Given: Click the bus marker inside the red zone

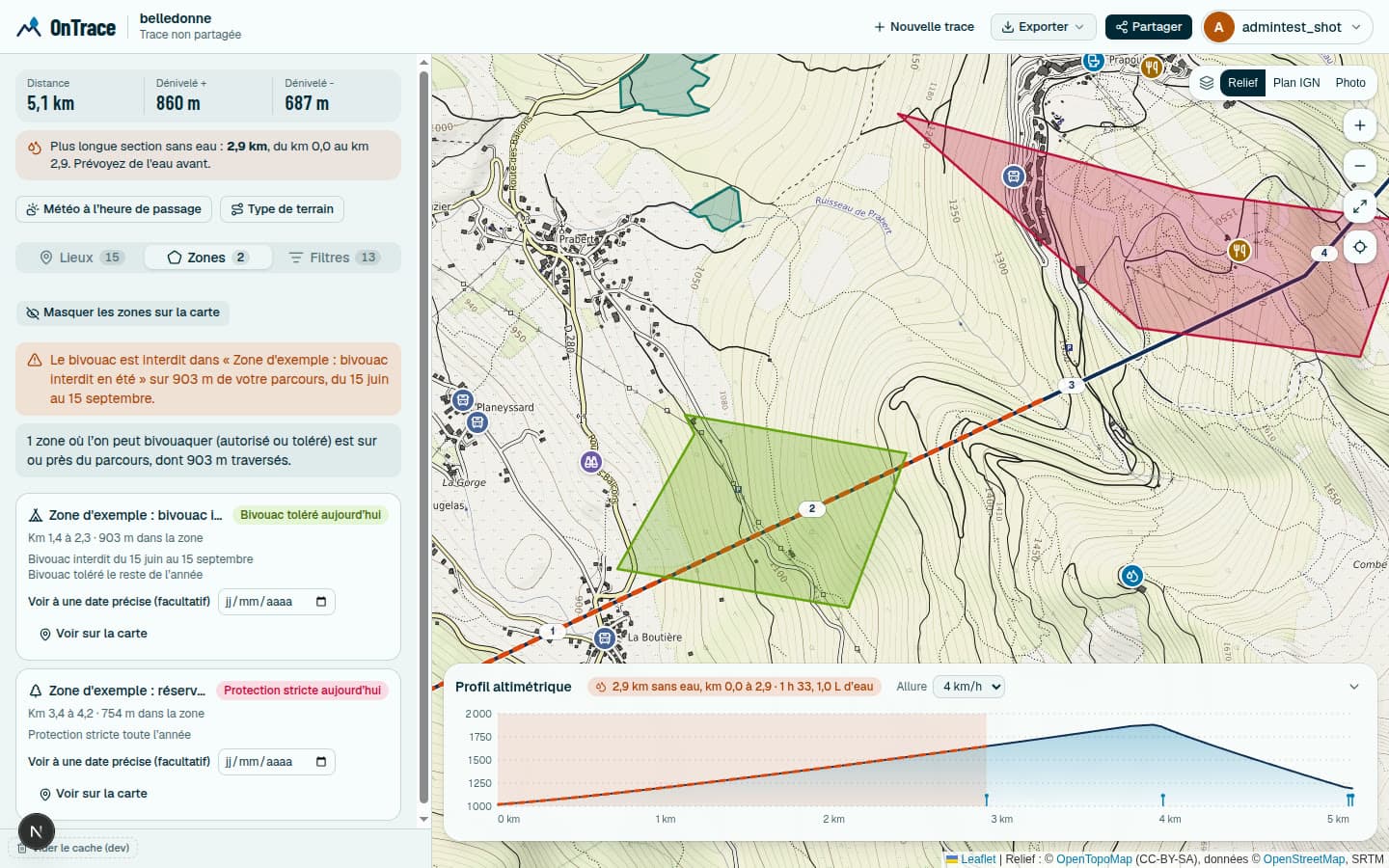Looking at the screenshot, I should pos(1013,176).
